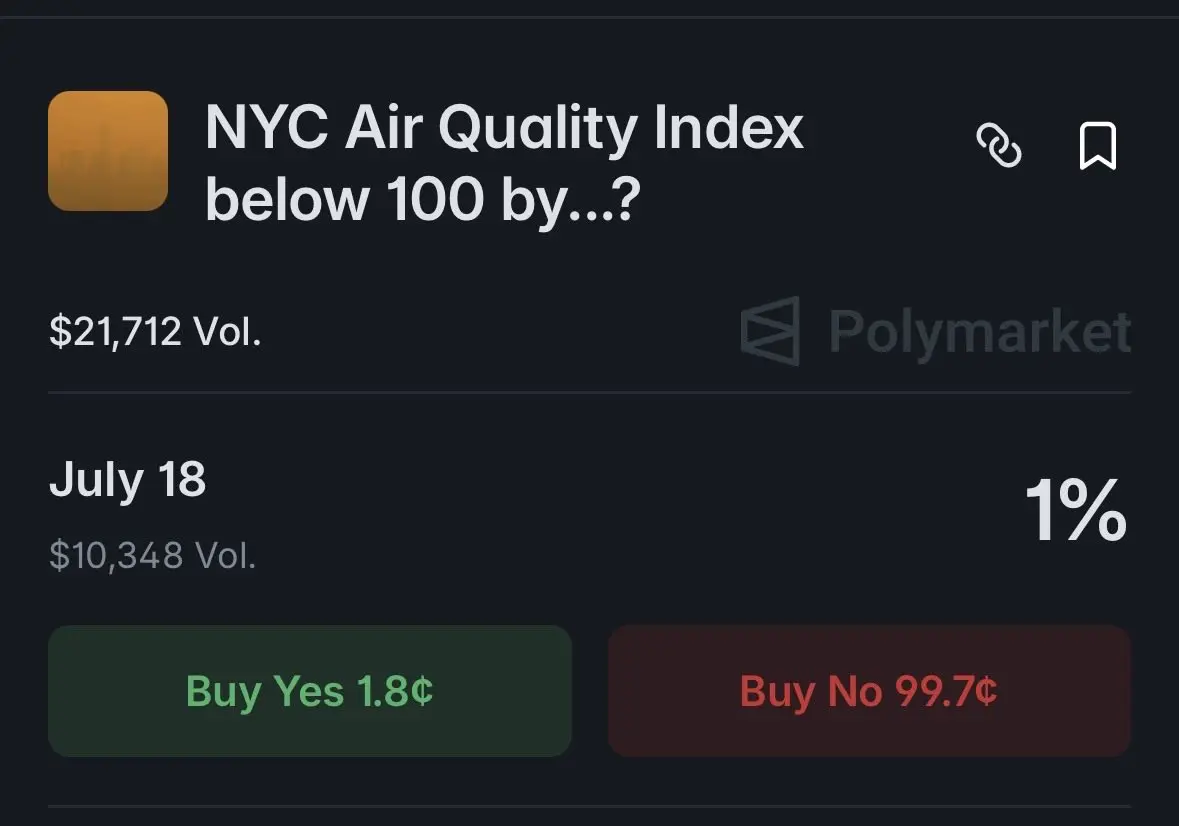Click the divider below total volume
Screen dimensions: 1179x826
point(590,392)
